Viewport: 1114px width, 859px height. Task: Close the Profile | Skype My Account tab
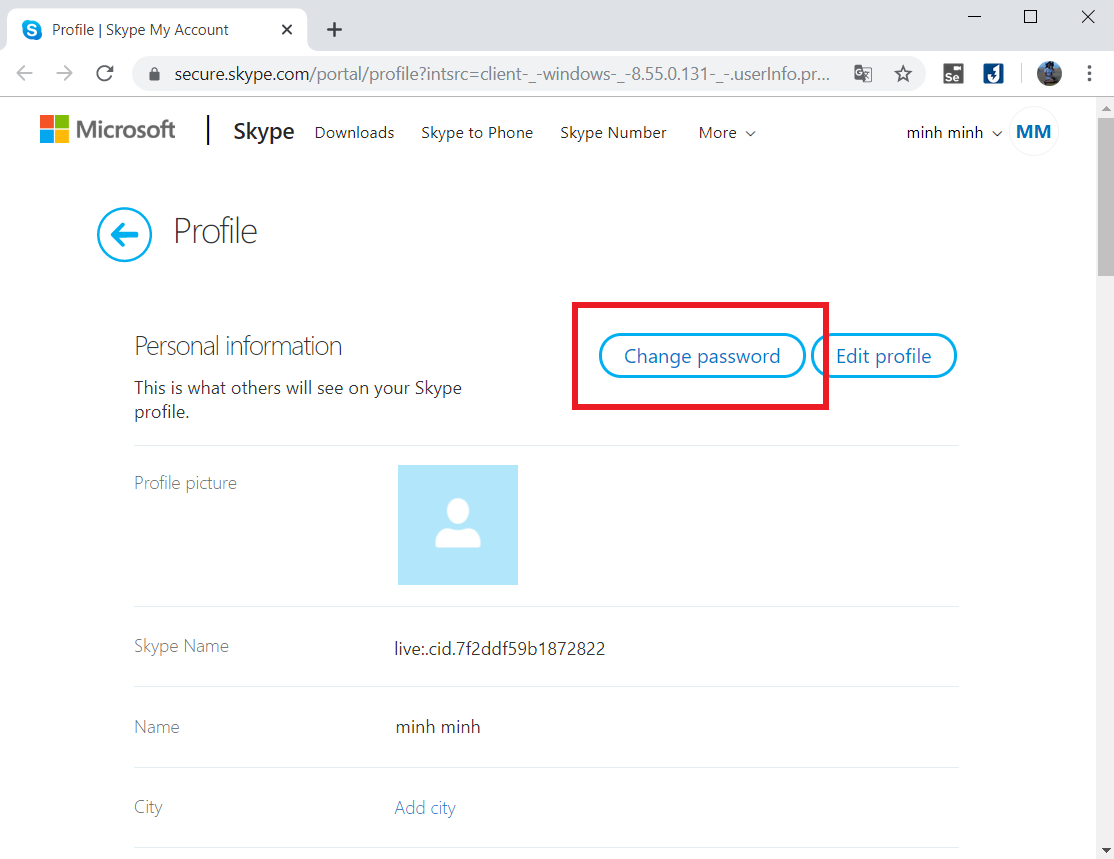[x=287, y=30]
